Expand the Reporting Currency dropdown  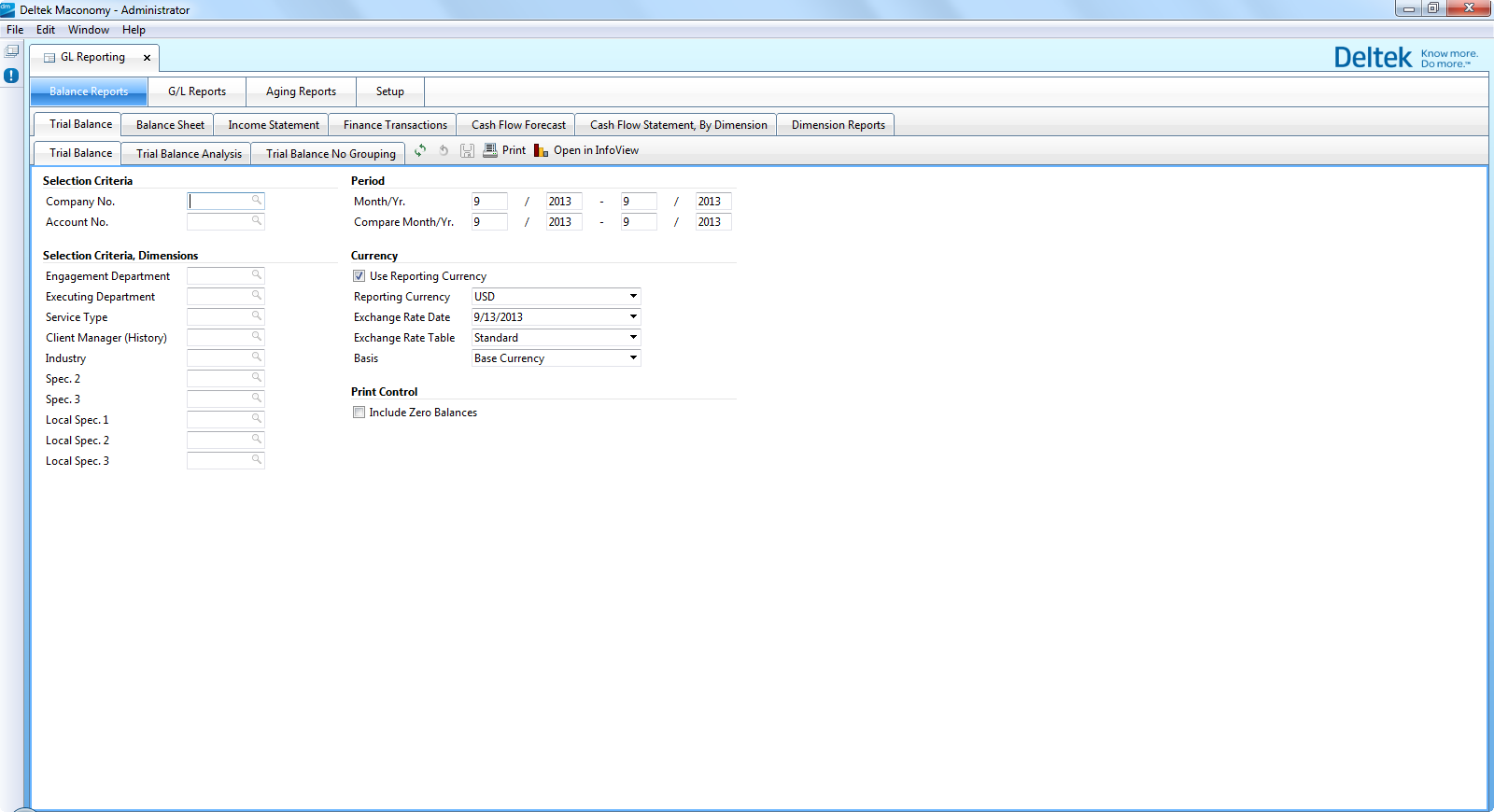[x=633, y=297]
